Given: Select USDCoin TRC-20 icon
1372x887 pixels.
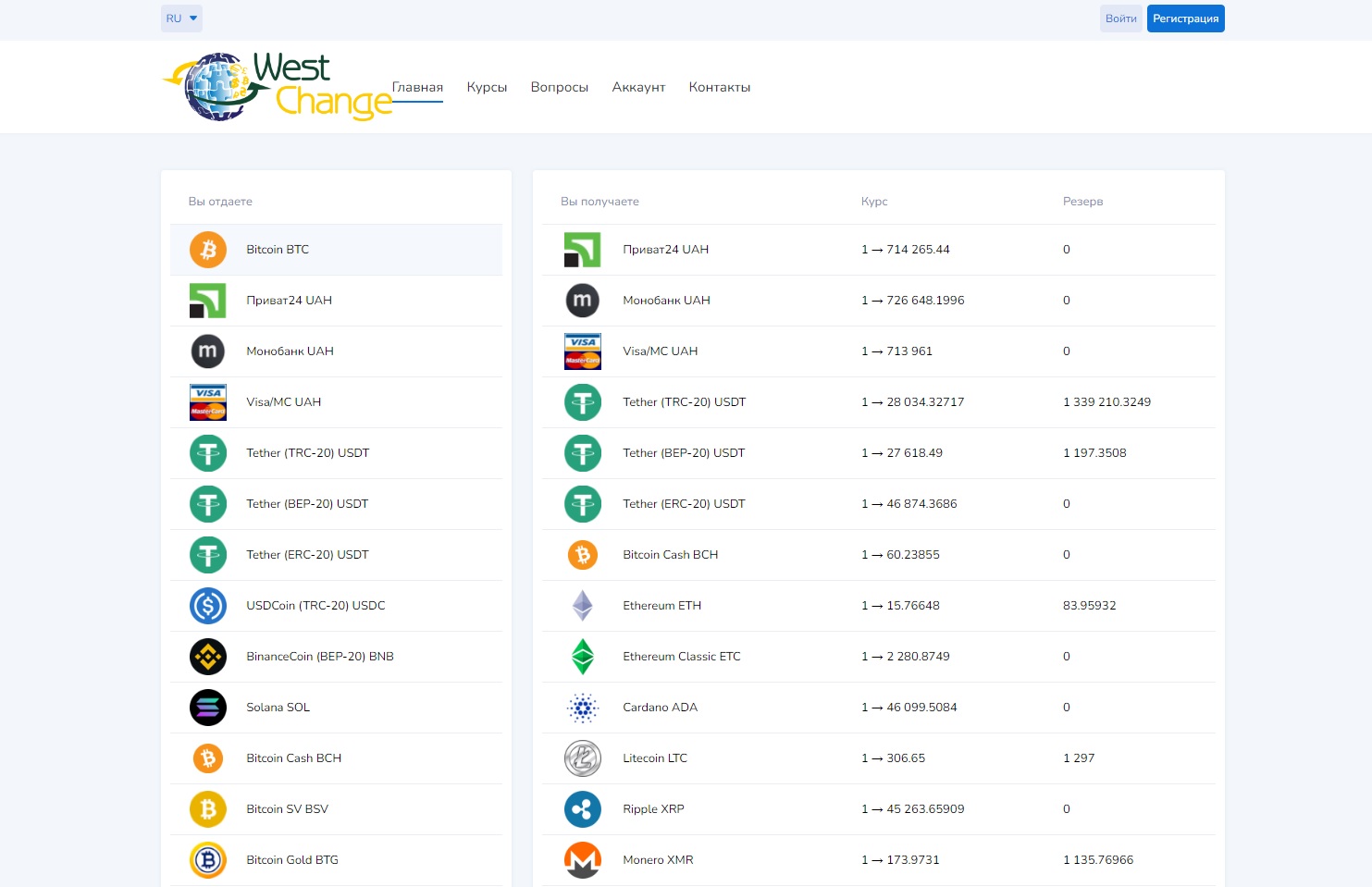Looking at the screenshot, I should (x=208, y=606).
